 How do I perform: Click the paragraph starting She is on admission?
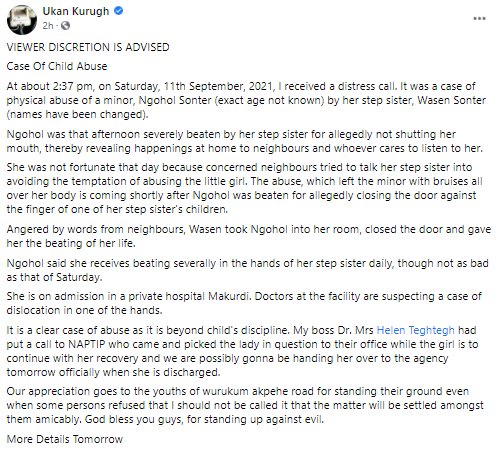click(x=244, y=303)
